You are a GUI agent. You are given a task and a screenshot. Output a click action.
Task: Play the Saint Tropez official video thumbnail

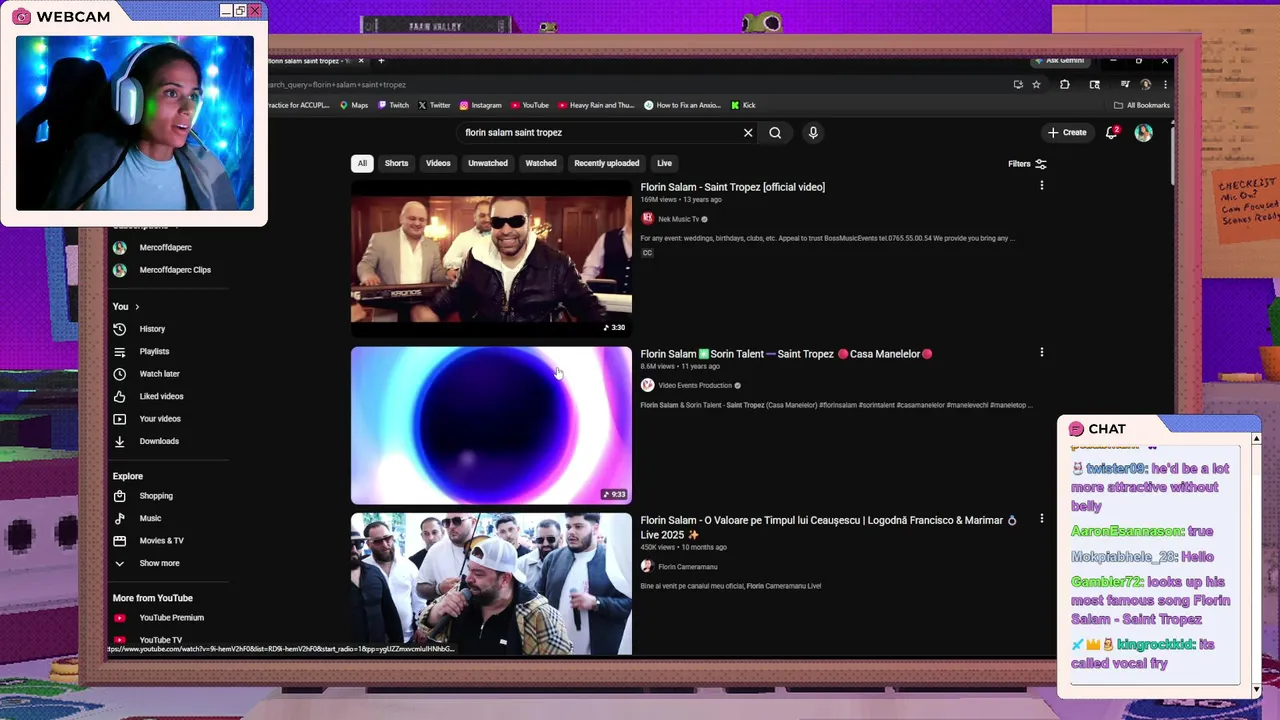491,258
